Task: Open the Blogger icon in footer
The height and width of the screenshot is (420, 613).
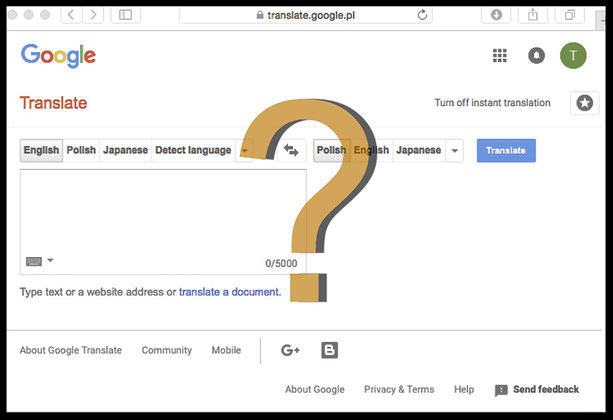Action: pos(330,350)
